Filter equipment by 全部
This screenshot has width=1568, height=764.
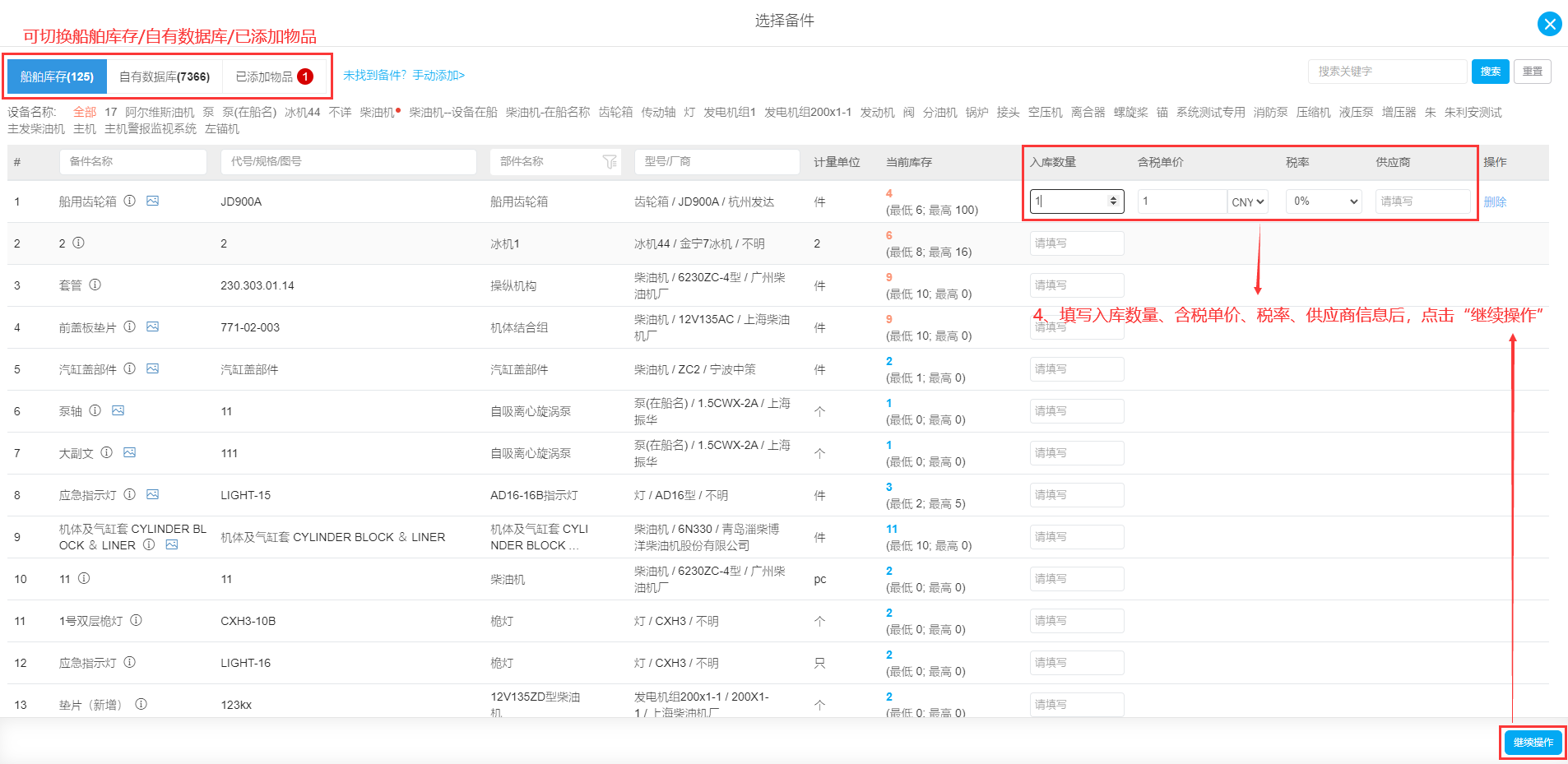click(85, 112)
